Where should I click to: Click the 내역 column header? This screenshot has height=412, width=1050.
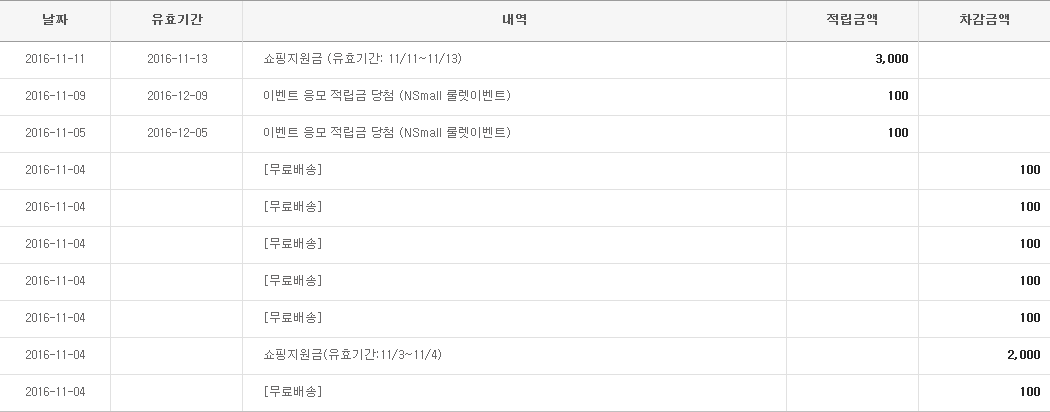[514, 20]
